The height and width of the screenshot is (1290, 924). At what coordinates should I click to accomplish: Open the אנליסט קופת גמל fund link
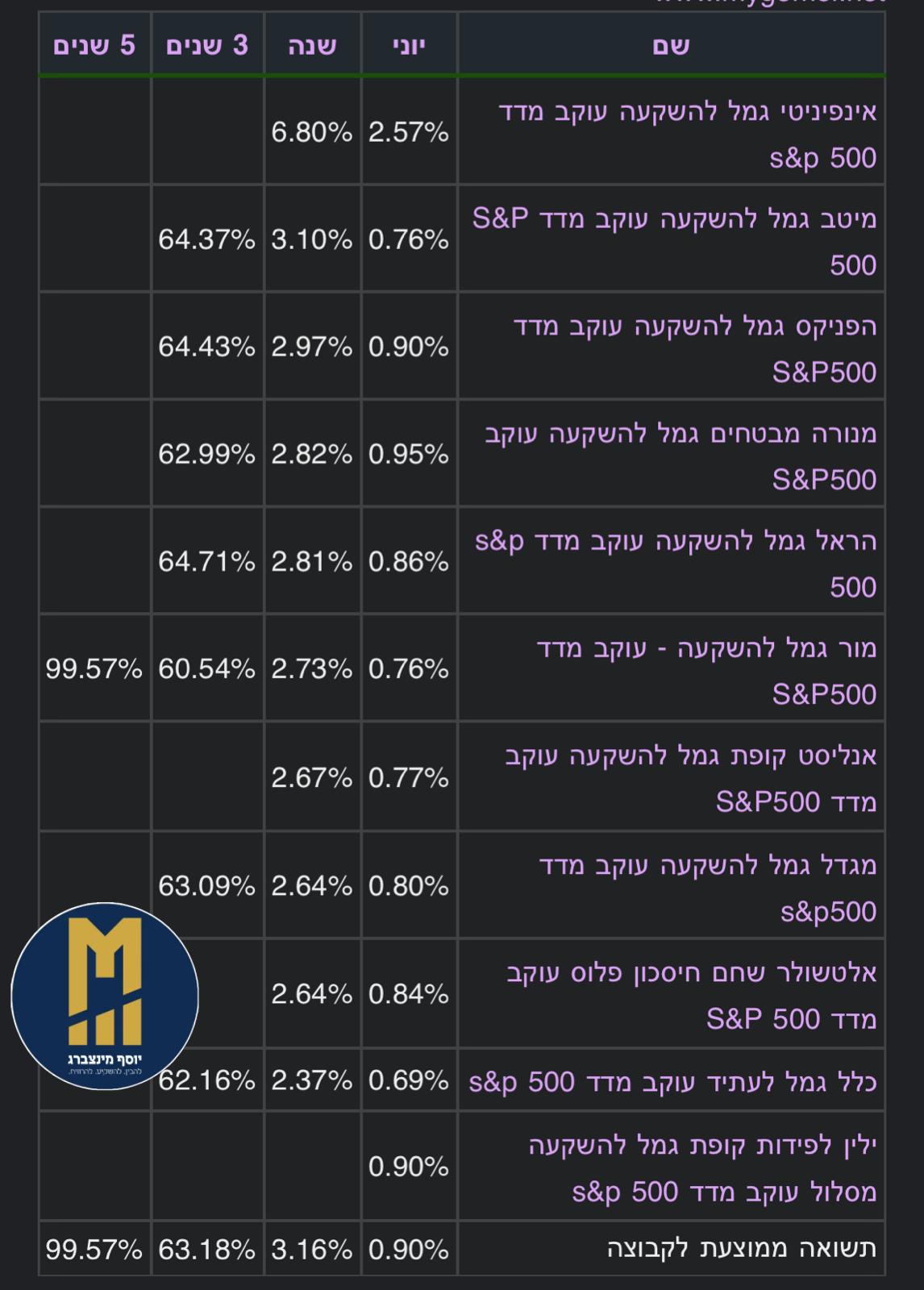[x=691, y=756]
